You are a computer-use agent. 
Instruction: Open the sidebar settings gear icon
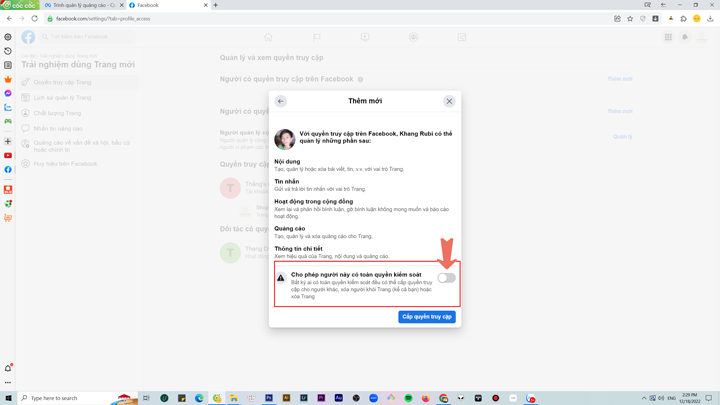pyautogui.click(x=8, y=37)
